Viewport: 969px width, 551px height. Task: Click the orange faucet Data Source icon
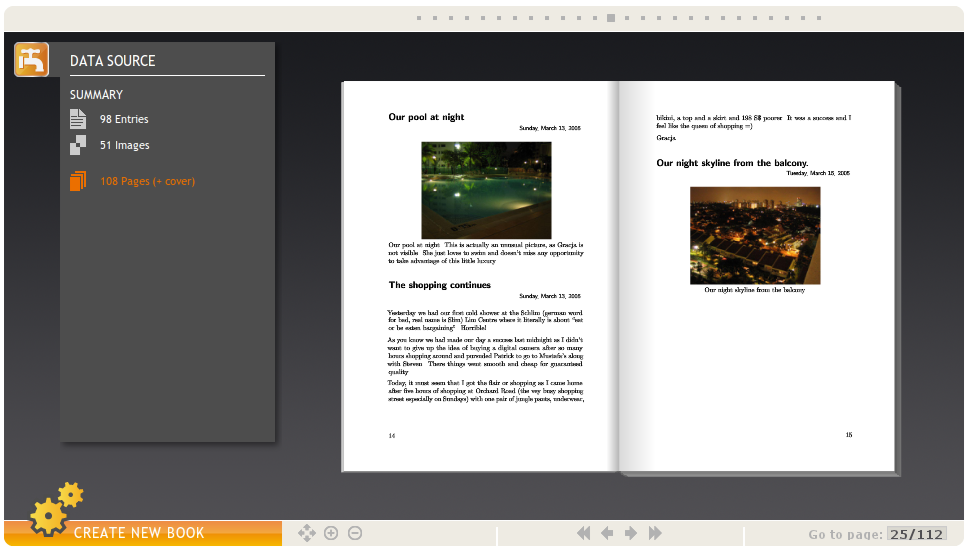[x=32, y=60]
